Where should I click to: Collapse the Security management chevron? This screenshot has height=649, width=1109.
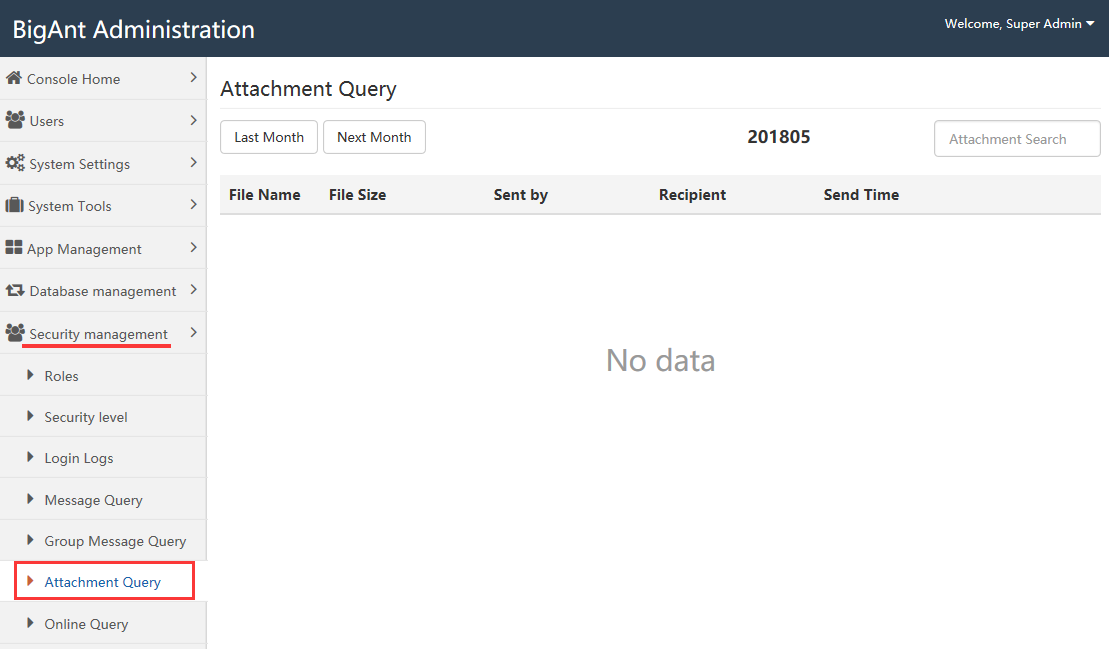(193, 332)
